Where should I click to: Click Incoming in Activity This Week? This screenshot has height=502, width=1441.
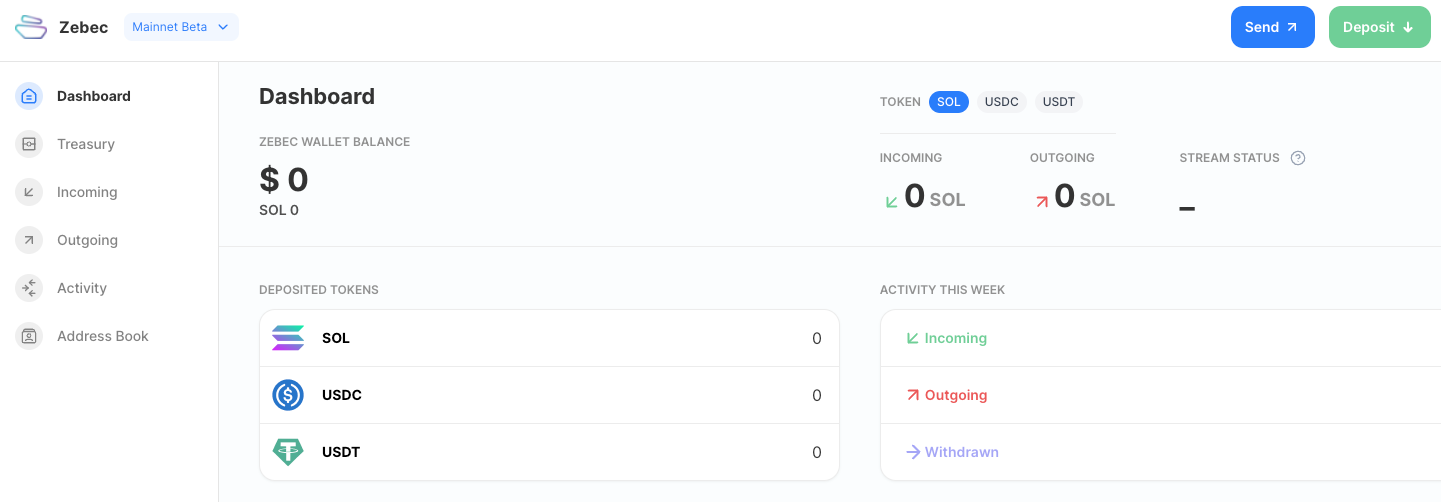point(956,338)
